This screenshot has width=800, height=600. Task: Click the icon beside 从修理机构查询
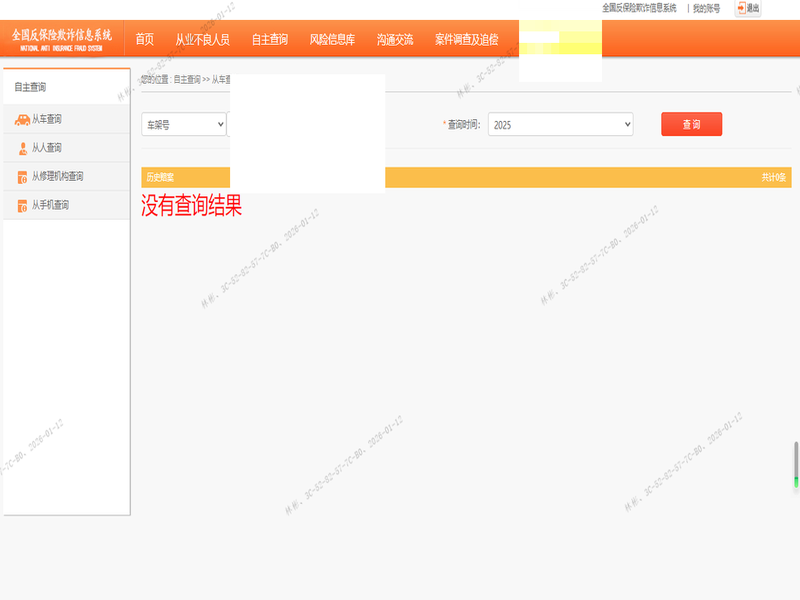point(22,177)
